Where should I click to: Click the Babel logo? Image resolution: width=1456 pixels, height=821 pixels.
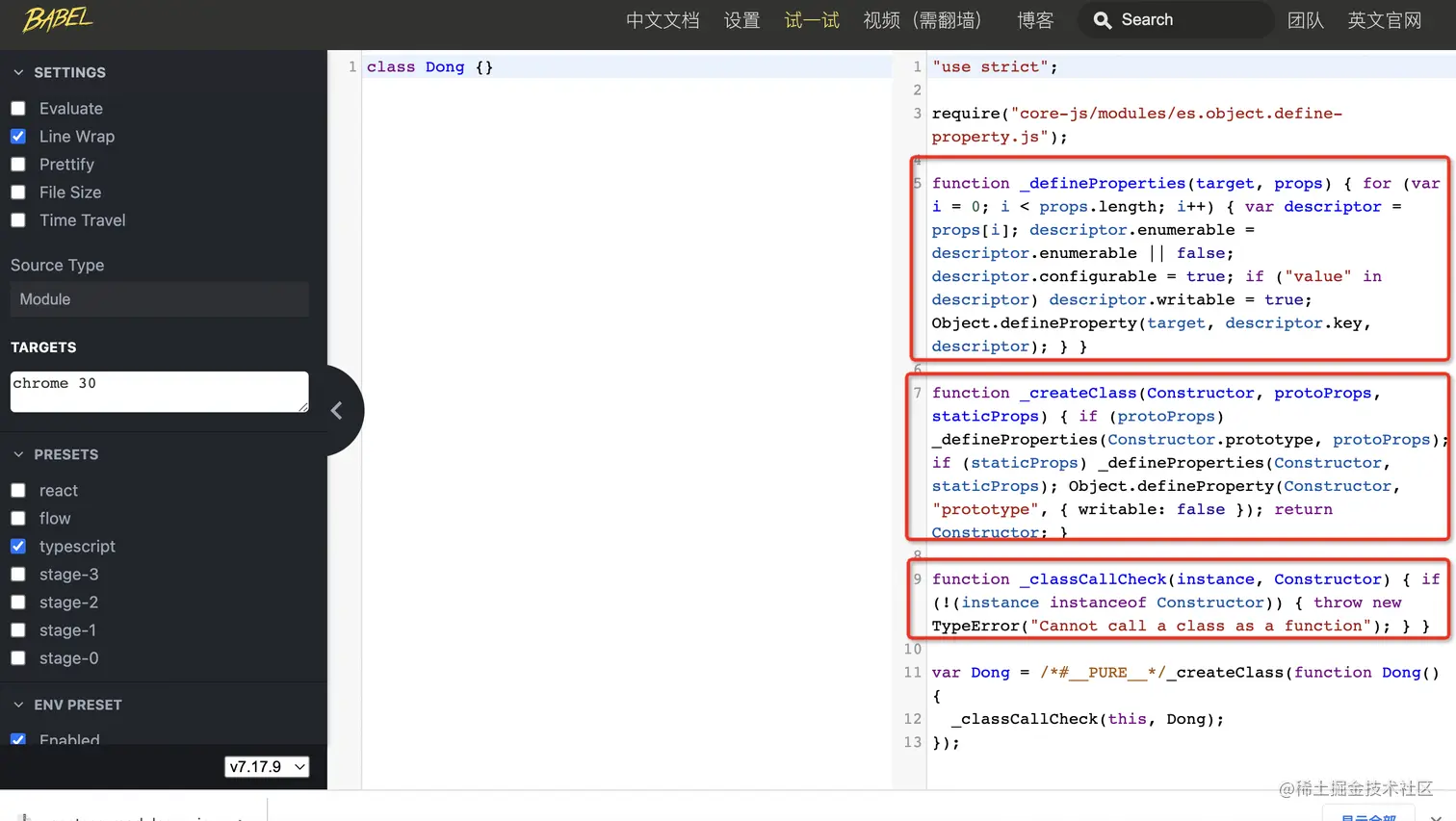pyautogui.click(x=58, y=18)
